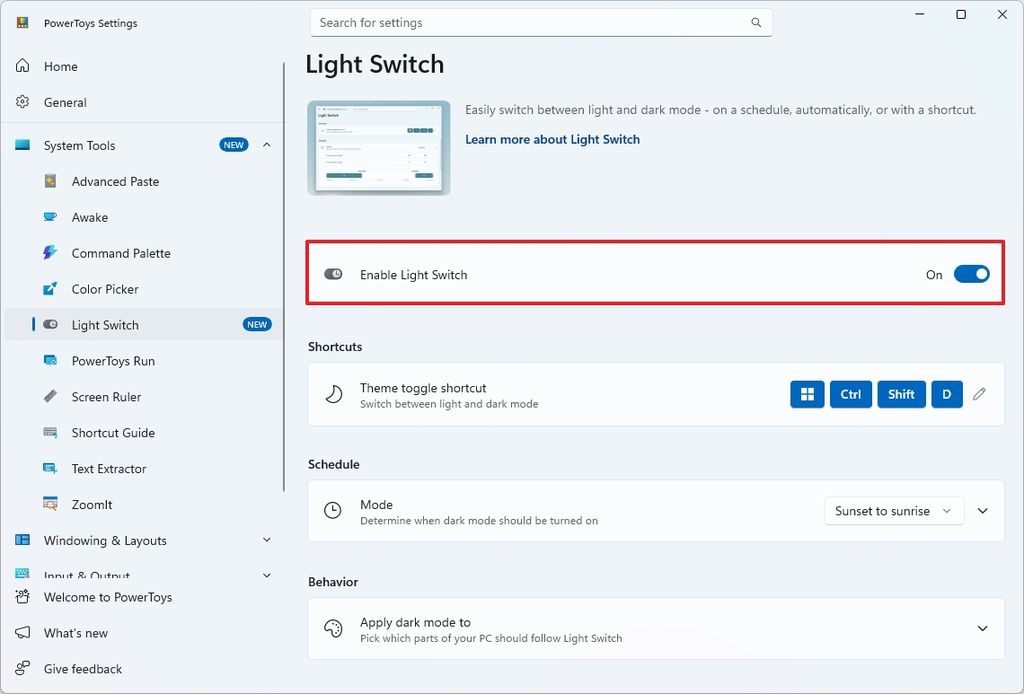Click the PowerToys app logo icon
Screen dimensions: 1024x694
click(22, 23)
